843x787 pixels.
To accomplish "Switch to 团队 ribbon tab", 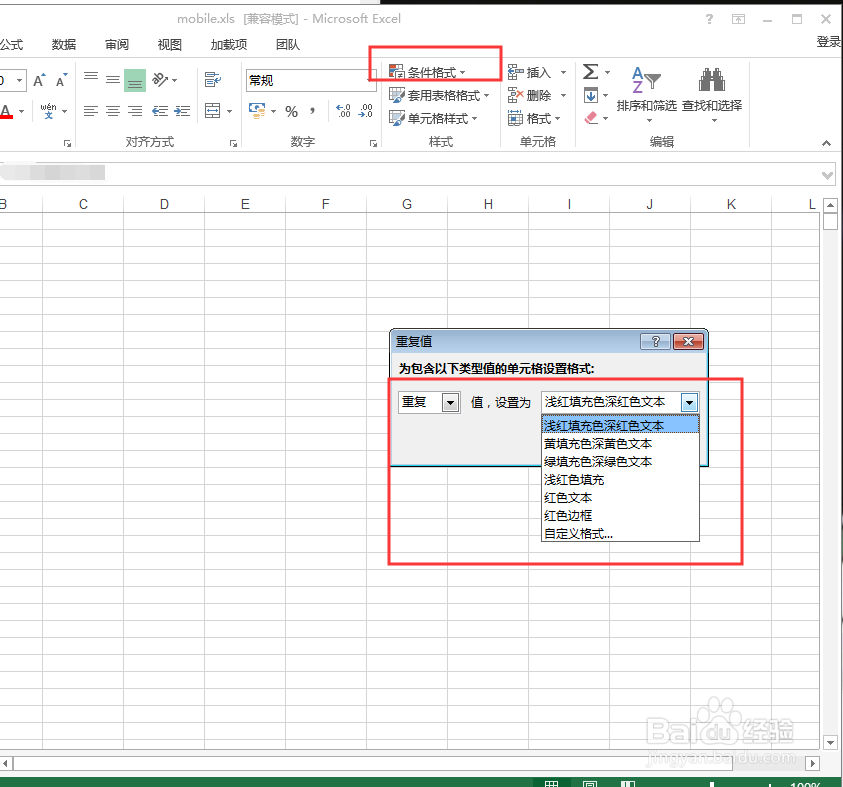I will (x=288, y=45).
